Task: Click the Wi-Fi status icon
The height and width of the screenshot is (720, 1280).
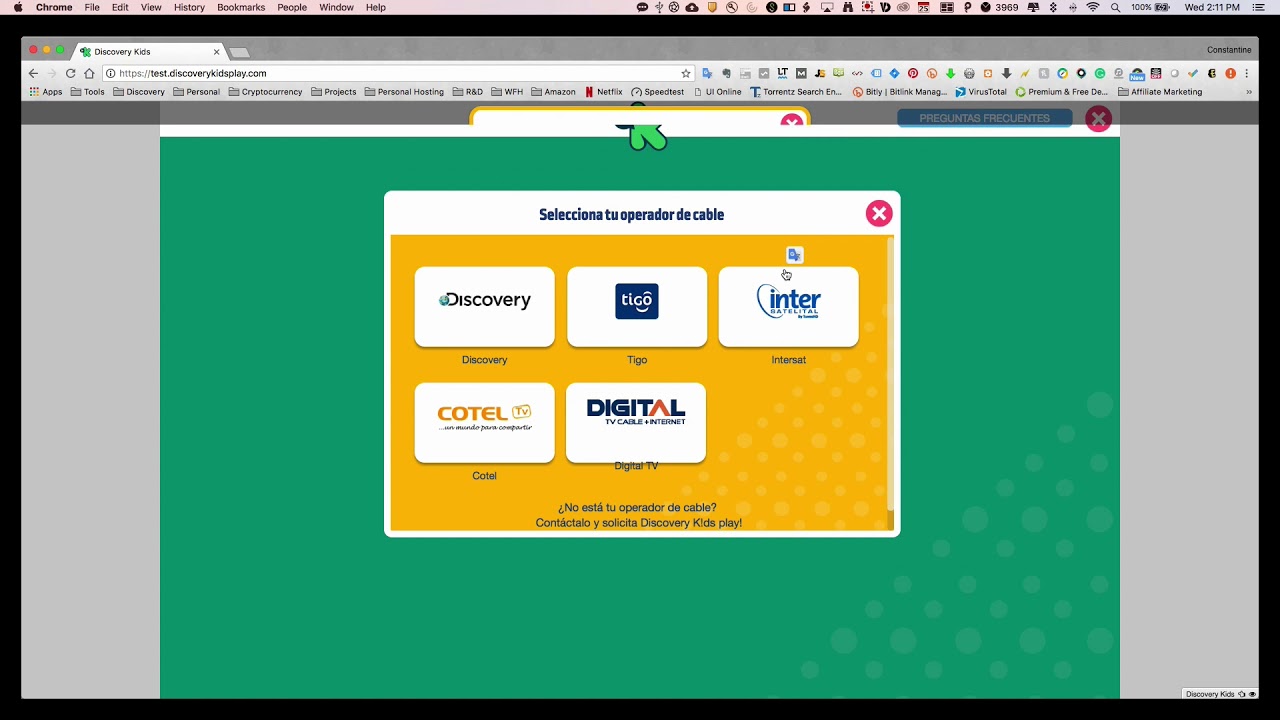Action: coord(1093,7)
